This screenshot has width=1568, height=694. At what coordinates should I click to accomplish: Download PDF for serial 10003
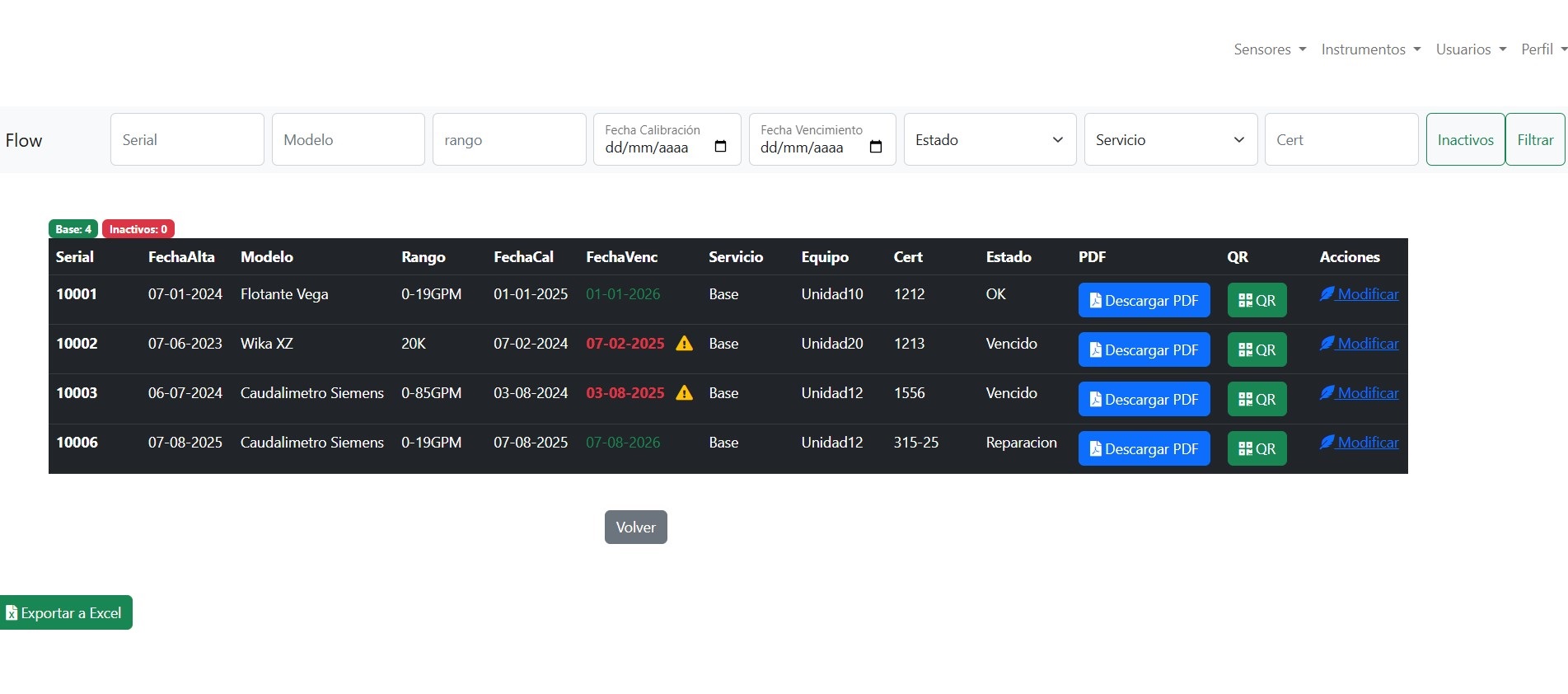coord(1144,399)
